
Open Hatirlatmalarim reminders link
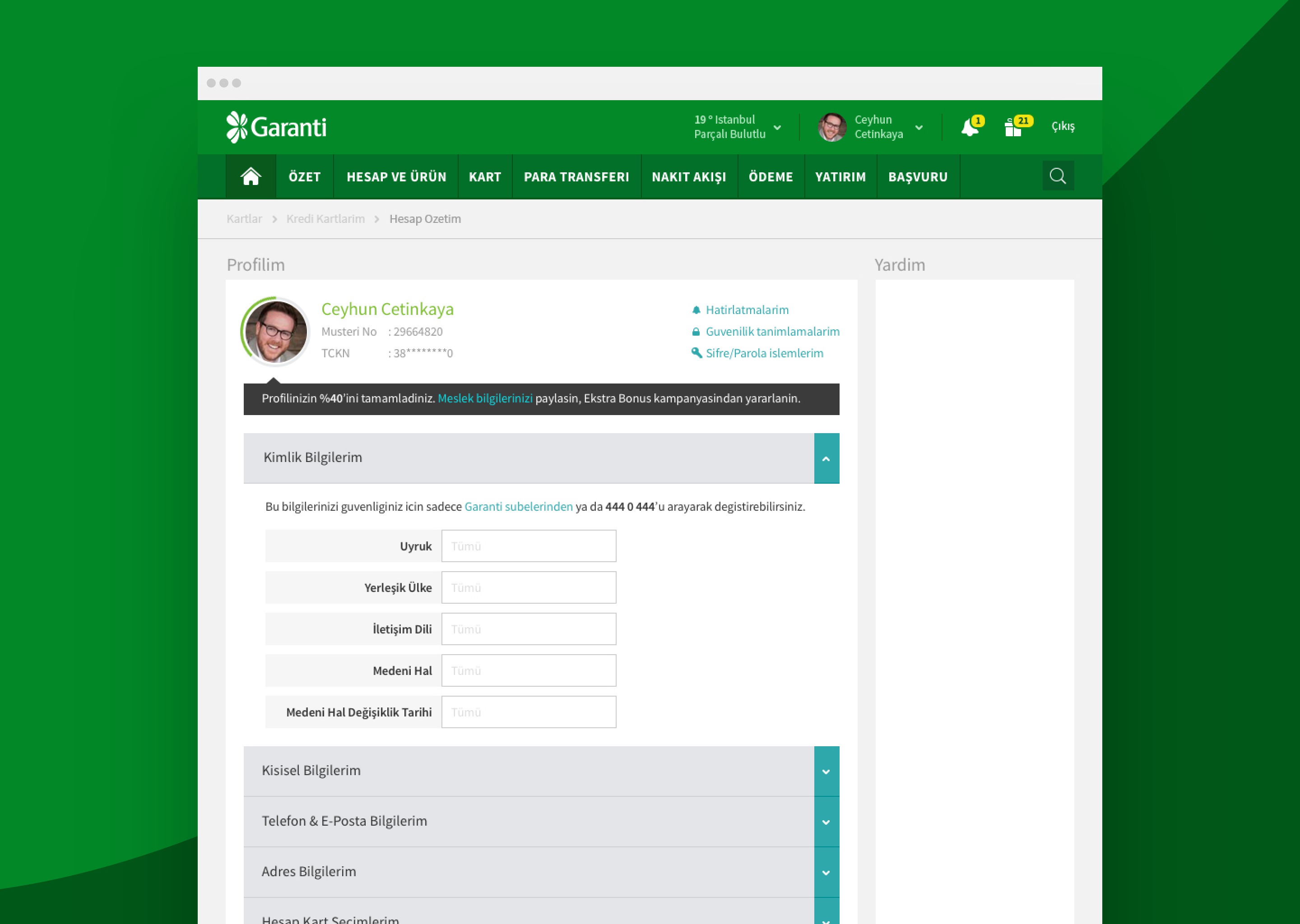[x=747, y=310]
